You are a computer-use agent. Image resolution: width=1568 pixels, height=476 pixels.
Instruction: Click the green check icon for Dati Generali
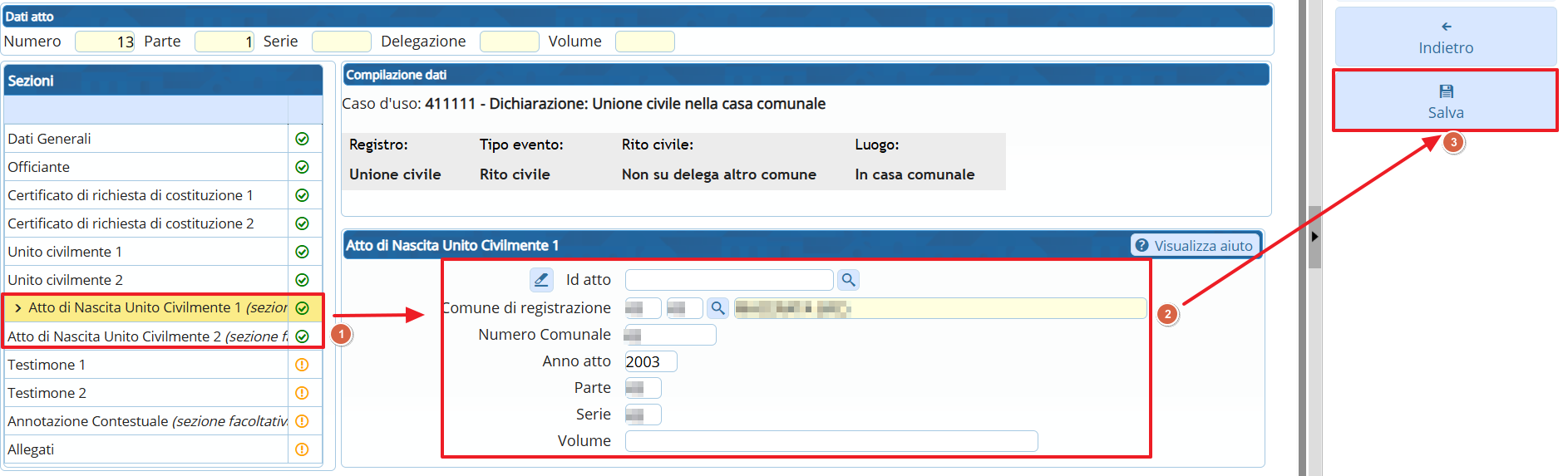(303, 139)
